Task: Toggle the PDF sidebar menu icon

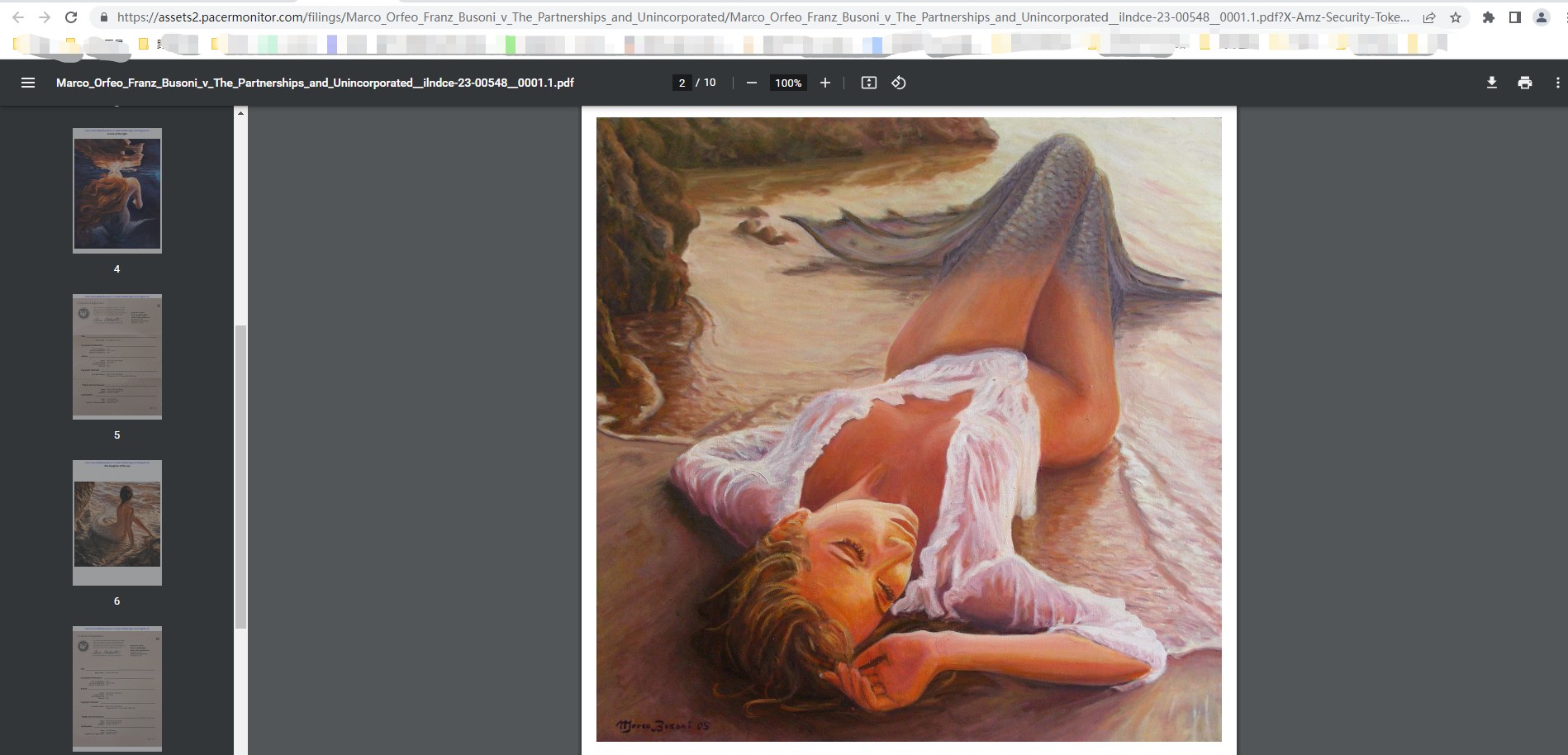Action: point(28,83)
